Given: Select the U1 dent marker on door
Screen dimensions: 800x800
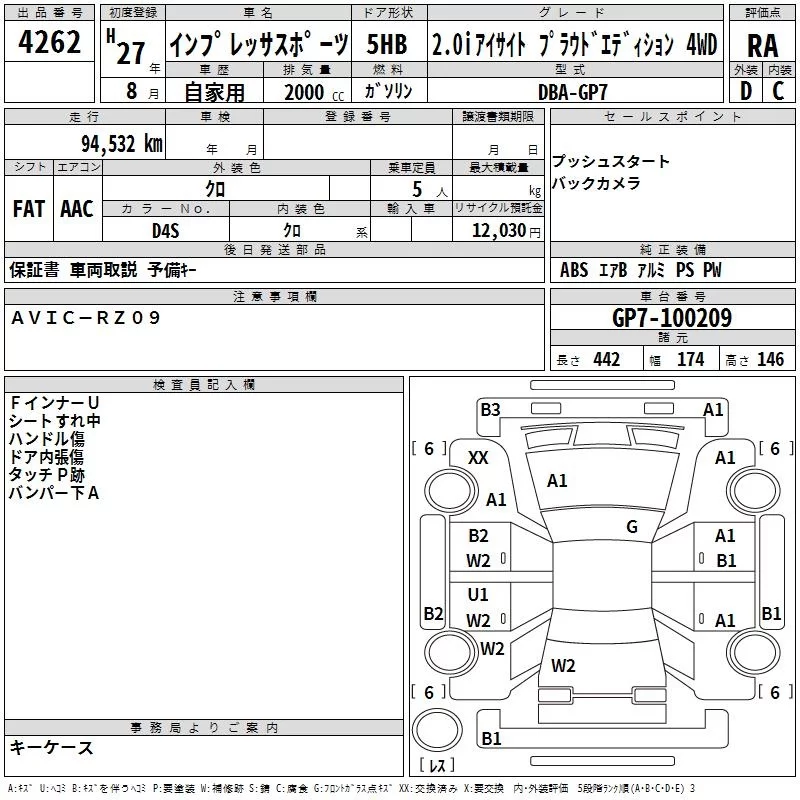Looking at the screenshot, I should point(478,595).
